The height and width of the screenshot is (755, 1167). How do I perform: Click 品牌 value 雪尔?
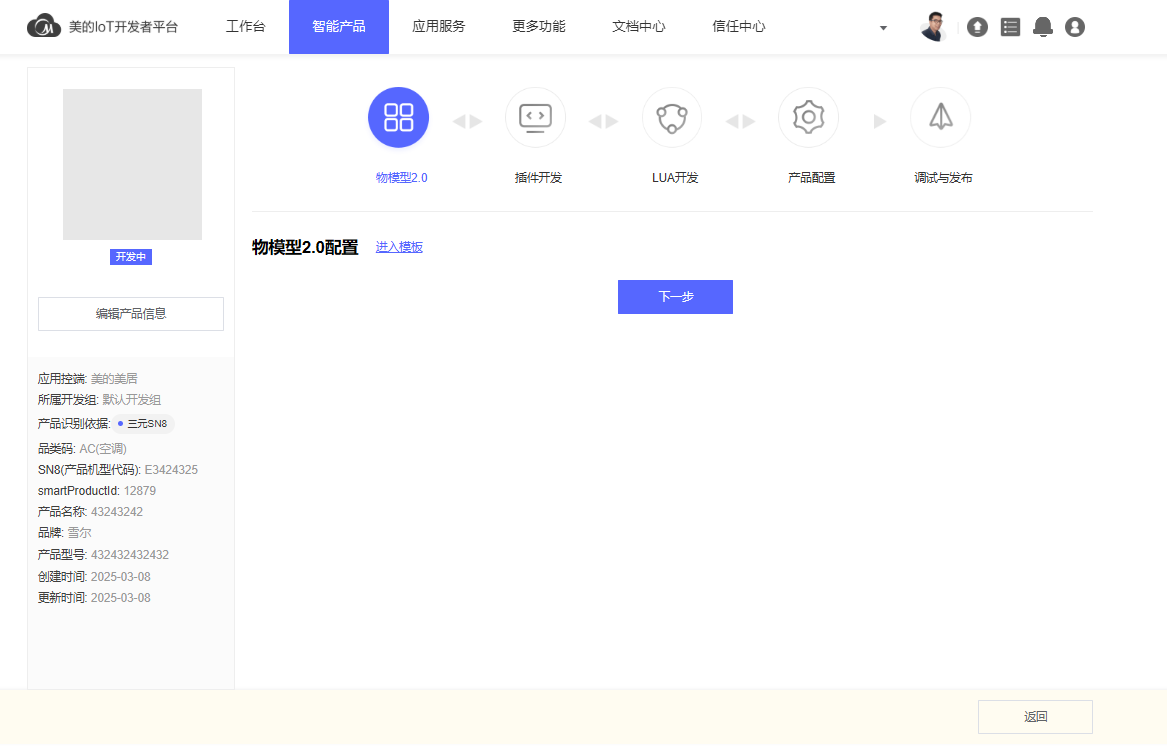(80, 533)
